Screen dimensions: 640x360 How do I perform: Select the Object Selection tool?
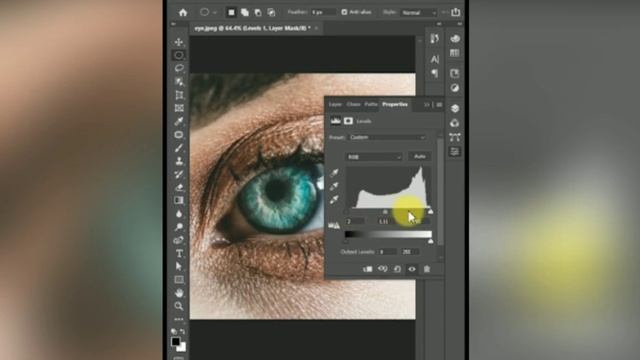point(179,82)
